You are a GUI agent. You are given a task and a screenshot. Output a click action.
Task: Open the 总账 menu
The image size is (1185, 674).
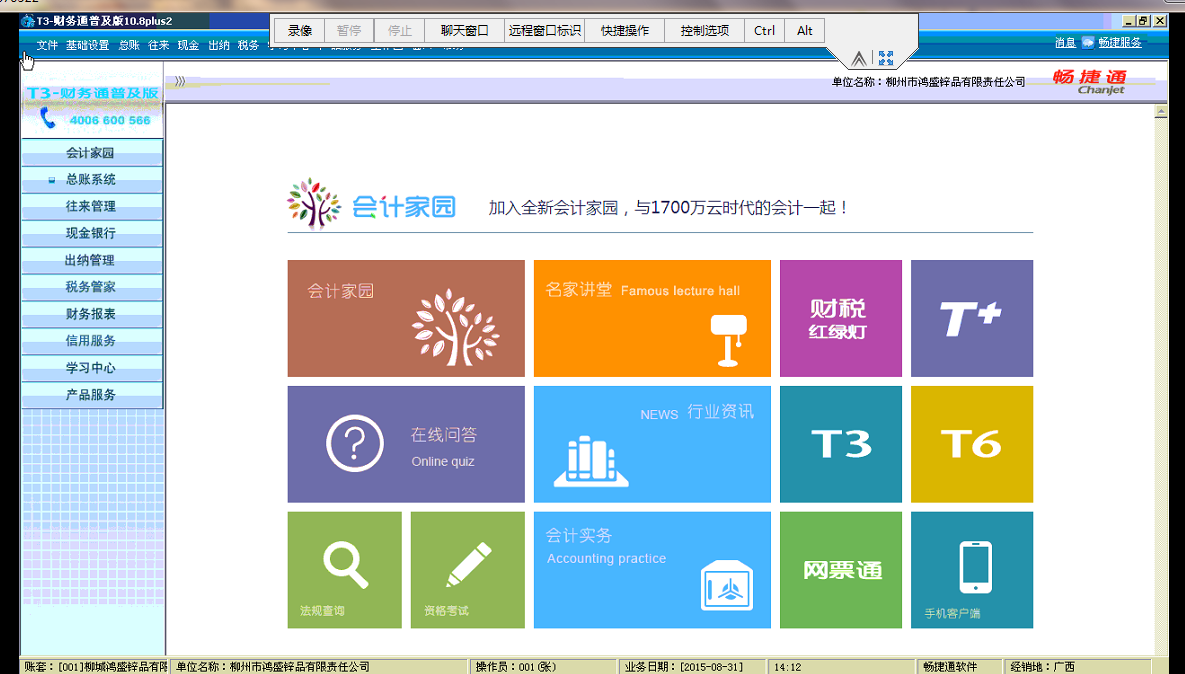[x=129, y=45]
